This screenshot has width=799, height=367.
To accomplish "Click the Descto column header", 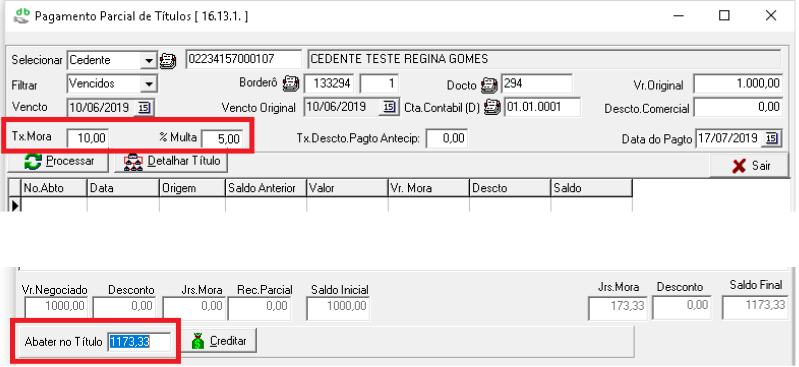I will (x=510, y=188).
